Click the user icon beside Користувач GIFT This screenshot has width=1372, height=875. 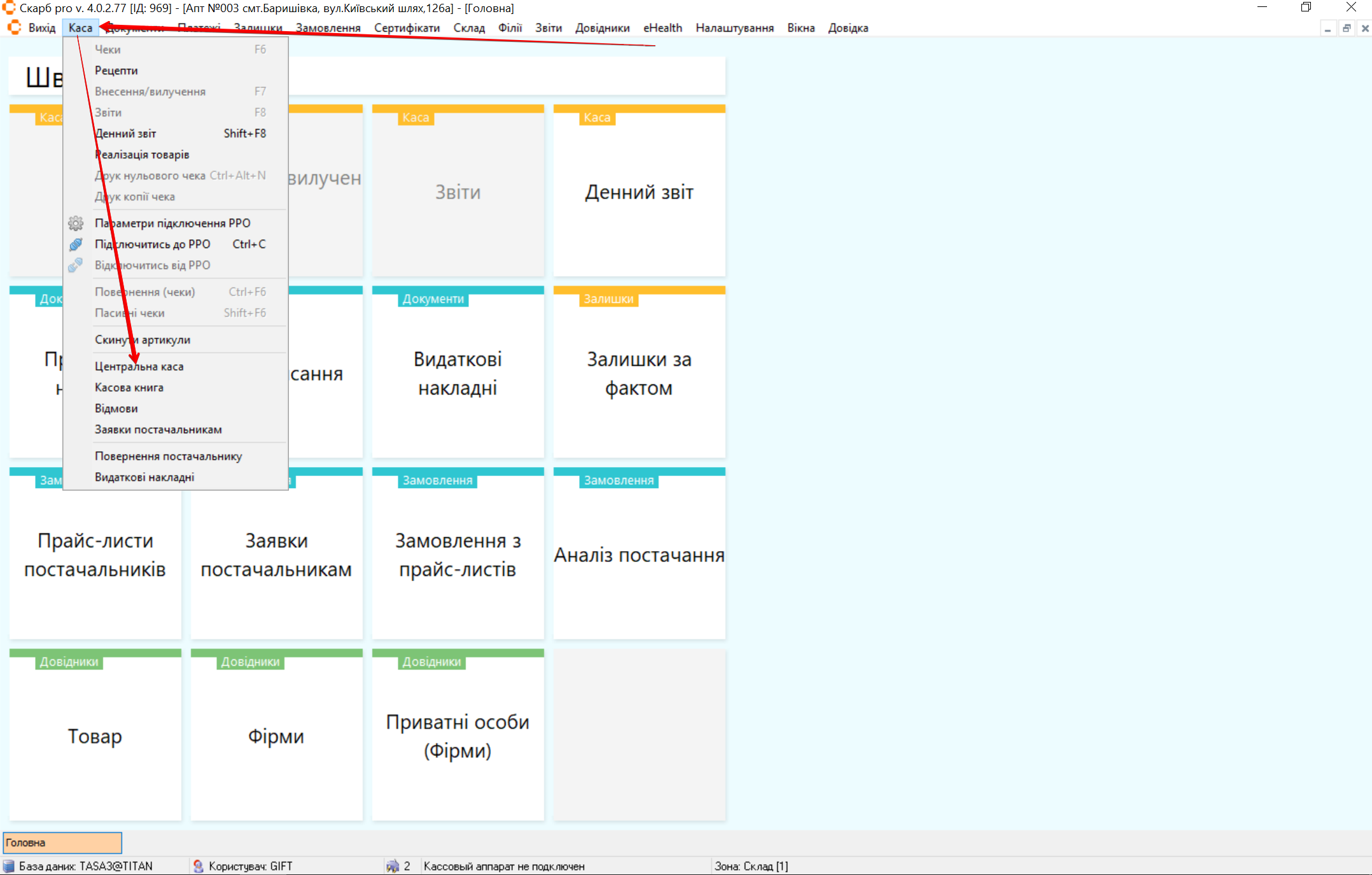(199, 866)
